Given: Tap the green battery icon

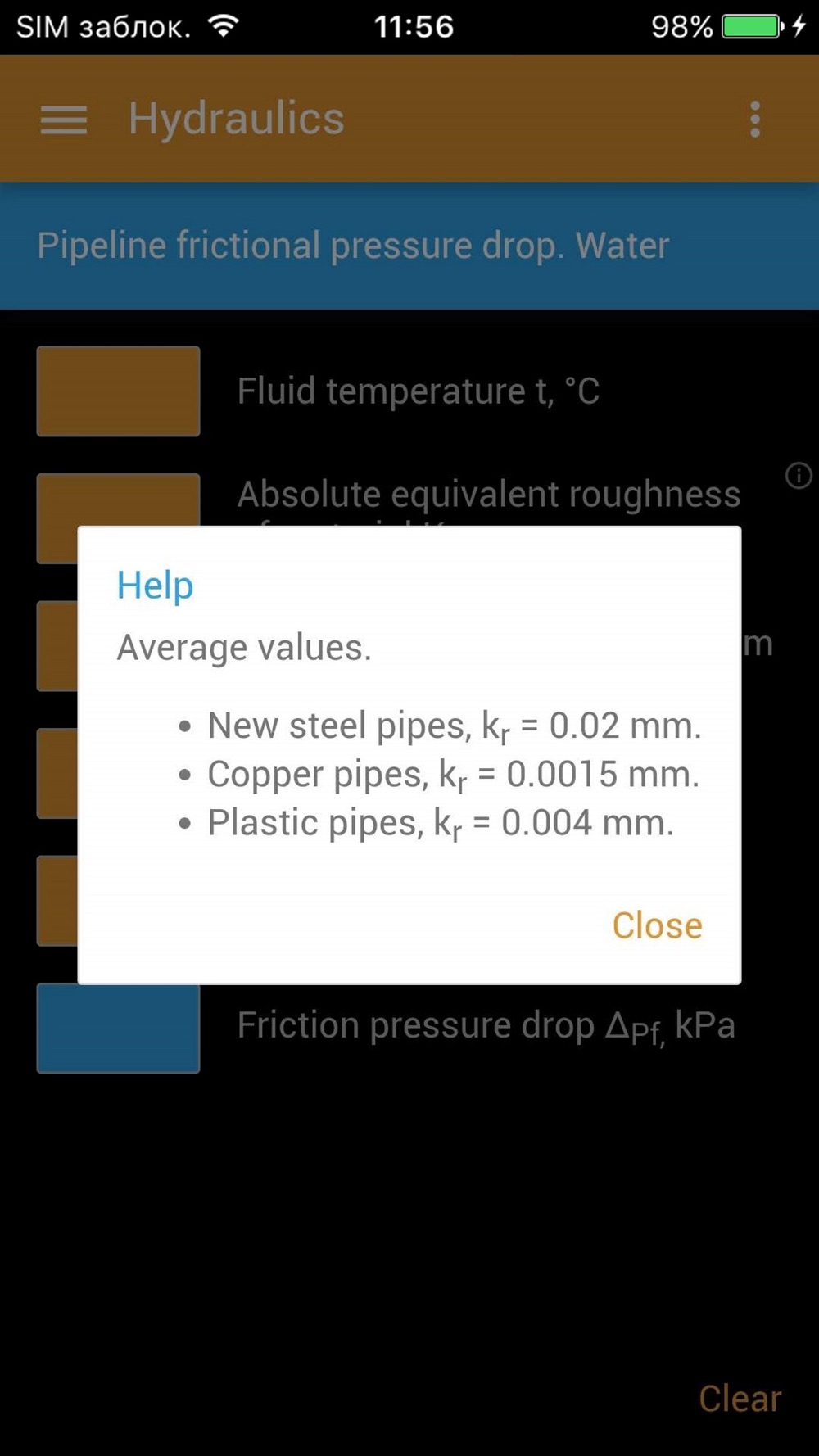Looking at the screenshot, I should [751, 26].
